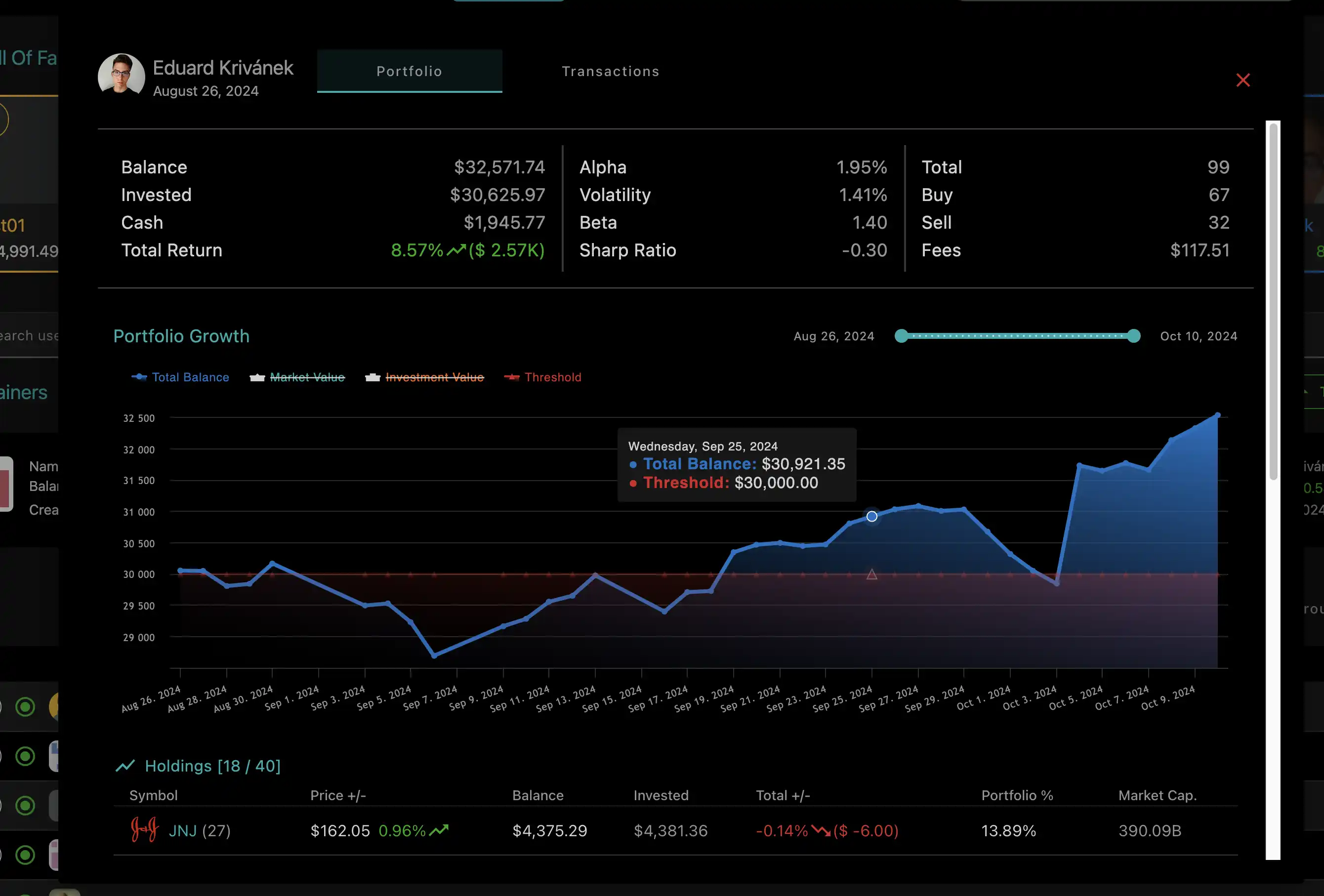Image resolution: width=1324 pixels, height=896 pixels.
Task: Click the green up-trend icon beside 0.96%
Action: click(x=439, y=830)
